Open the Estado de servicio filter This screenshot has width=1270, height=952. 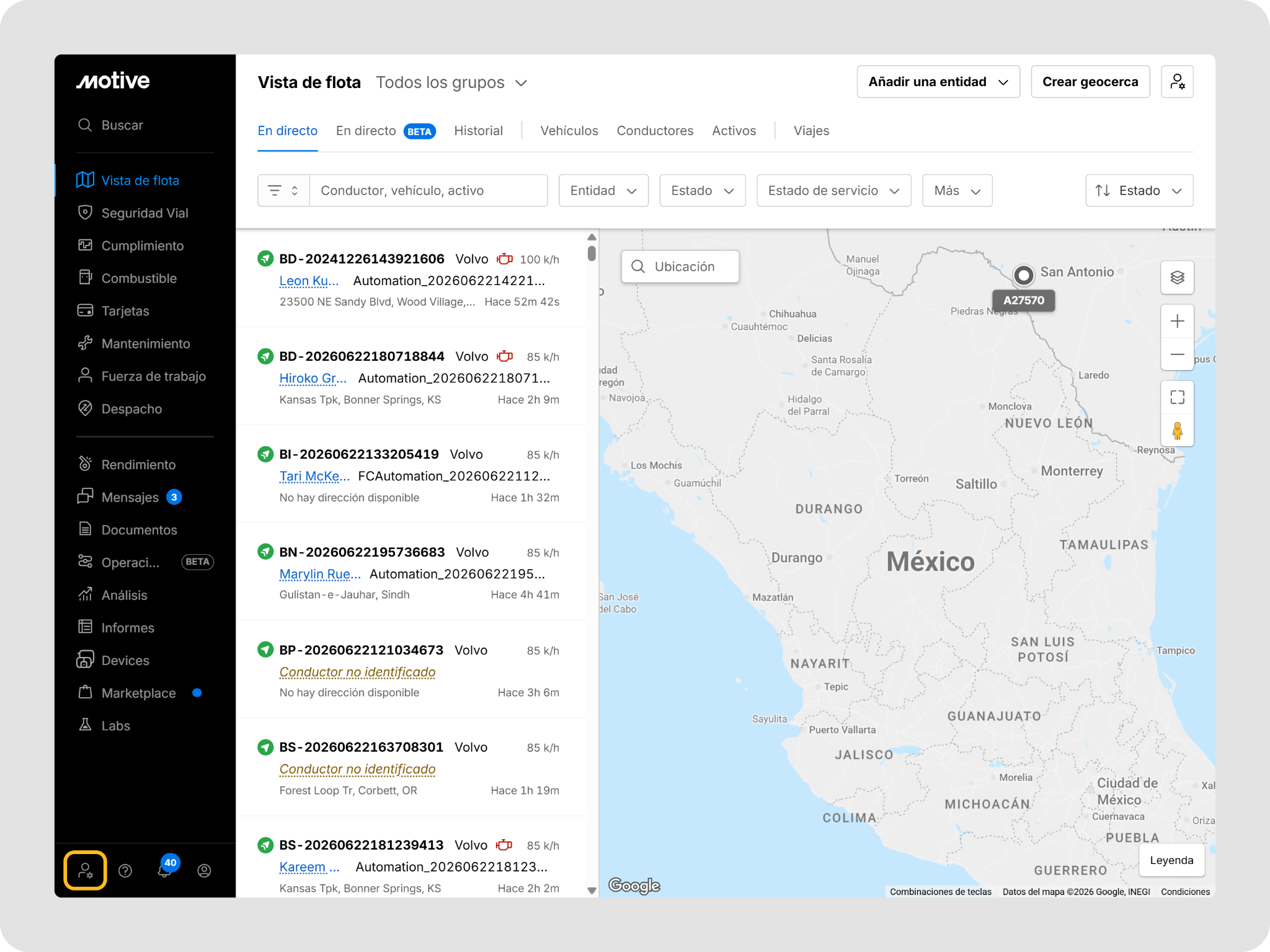pyautogui.click(x=834, y=191)
